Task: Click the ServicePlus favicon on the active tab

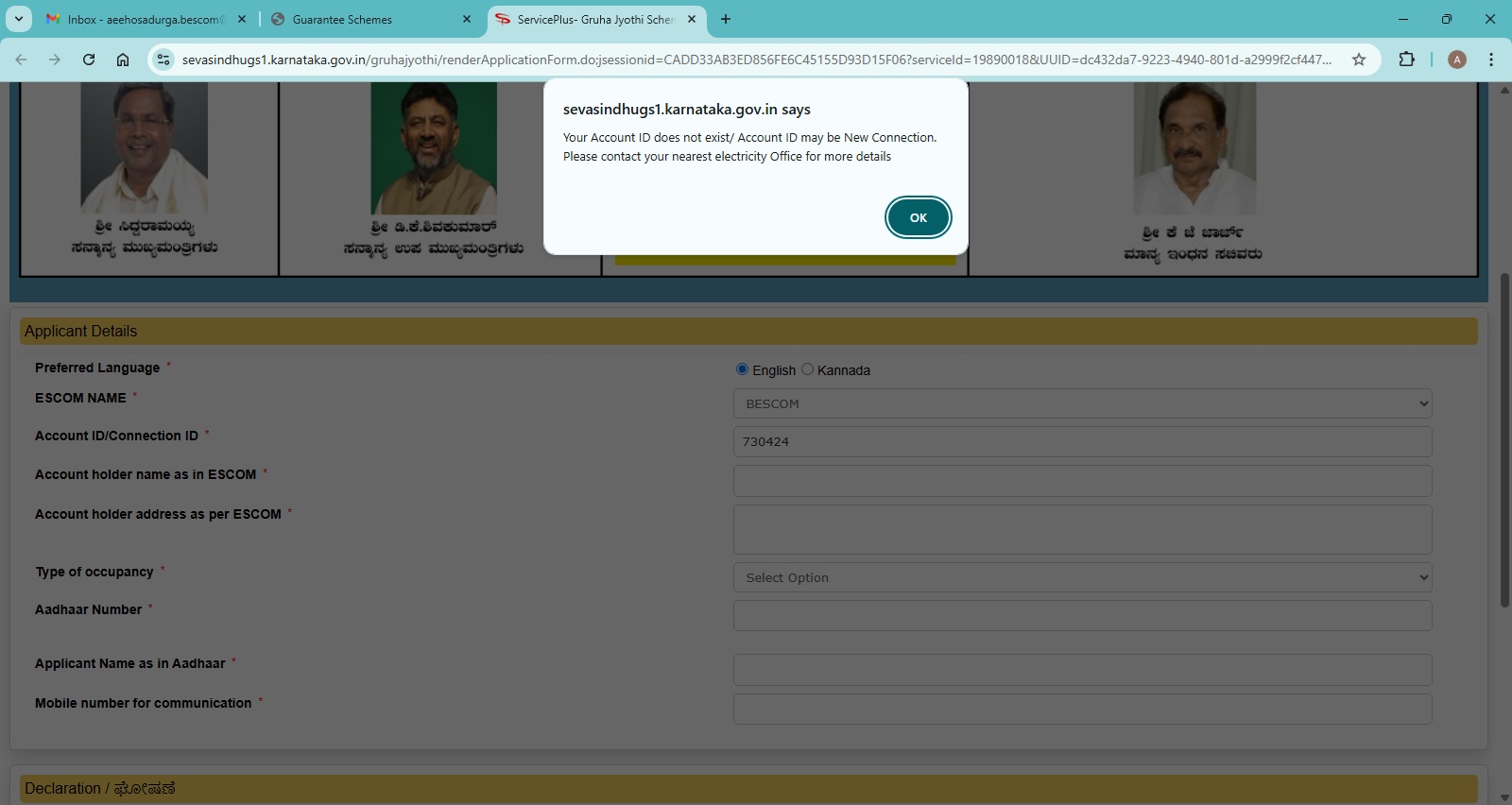Action: (503, 19)
